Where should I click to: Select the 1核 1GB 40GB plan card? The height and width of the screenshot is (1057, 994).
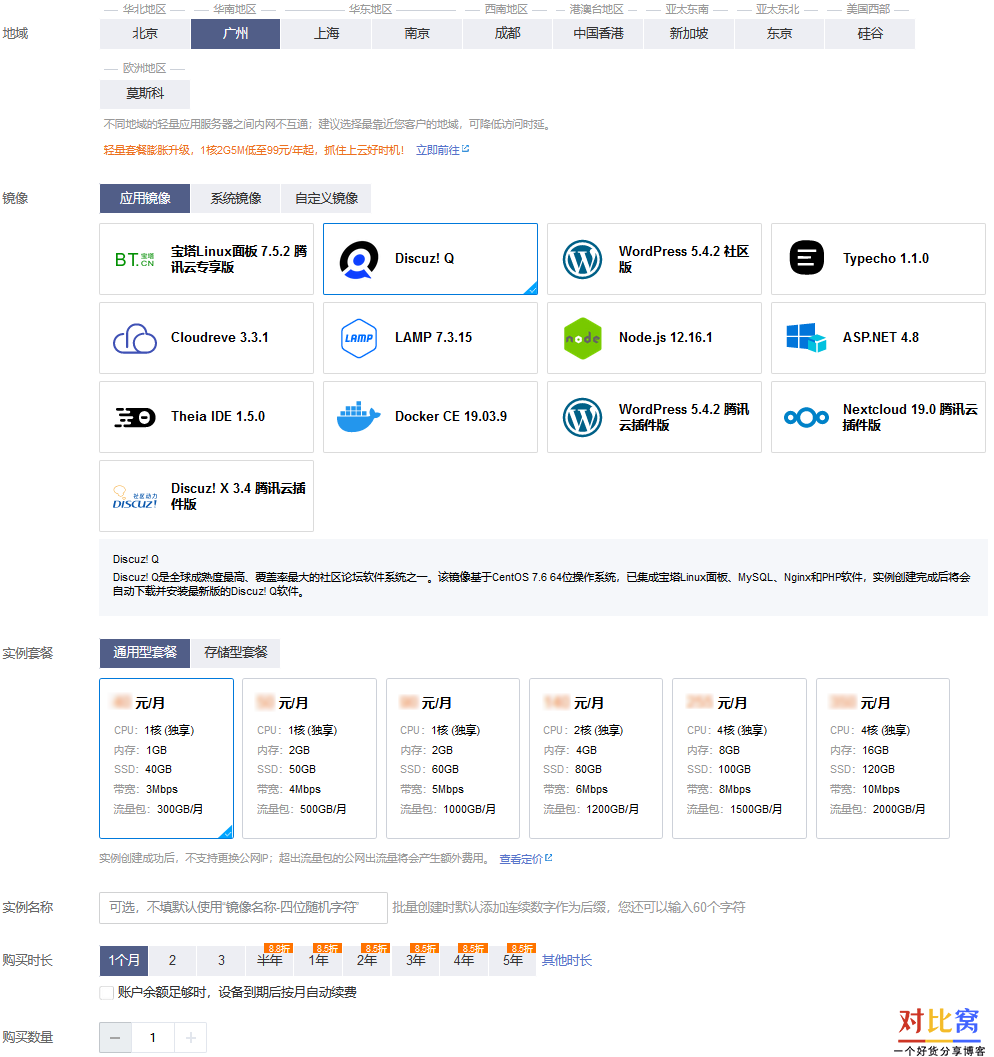coord(166,758)
